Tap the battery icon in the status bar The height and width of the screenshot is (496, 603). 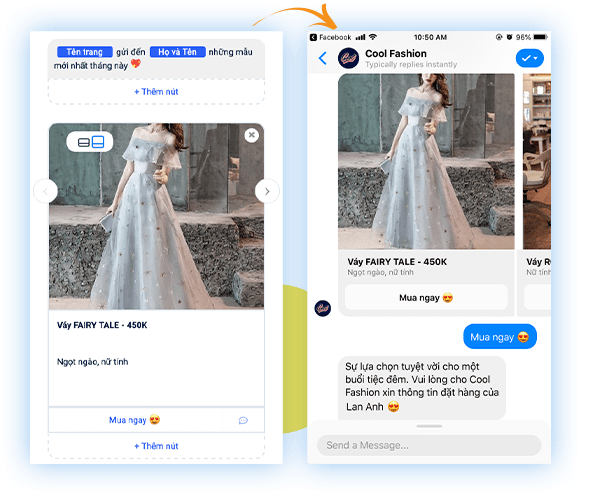(x=540, y=37)
